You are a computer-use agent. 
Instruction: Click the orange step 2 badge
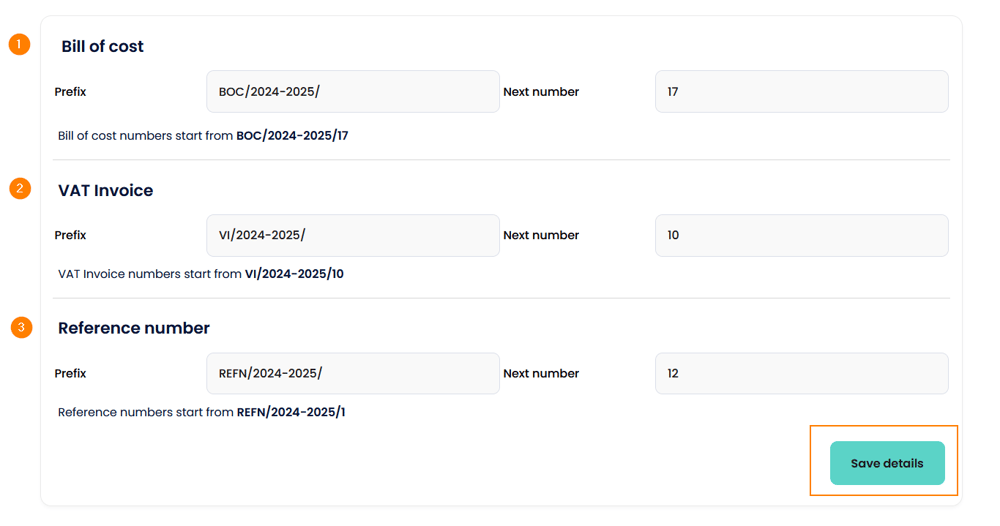[x=20, y=188]
